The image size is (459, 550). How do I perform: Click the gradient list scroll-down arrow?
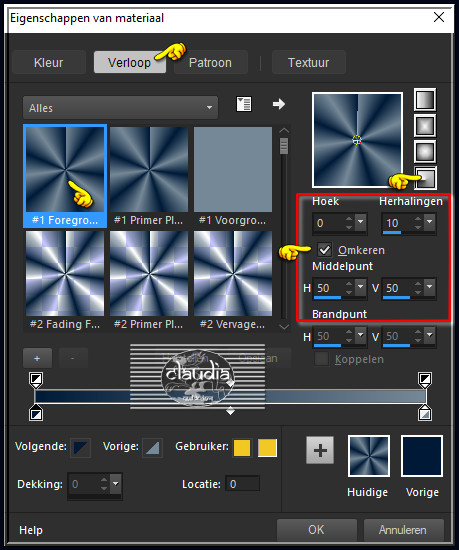pos(284,326)
